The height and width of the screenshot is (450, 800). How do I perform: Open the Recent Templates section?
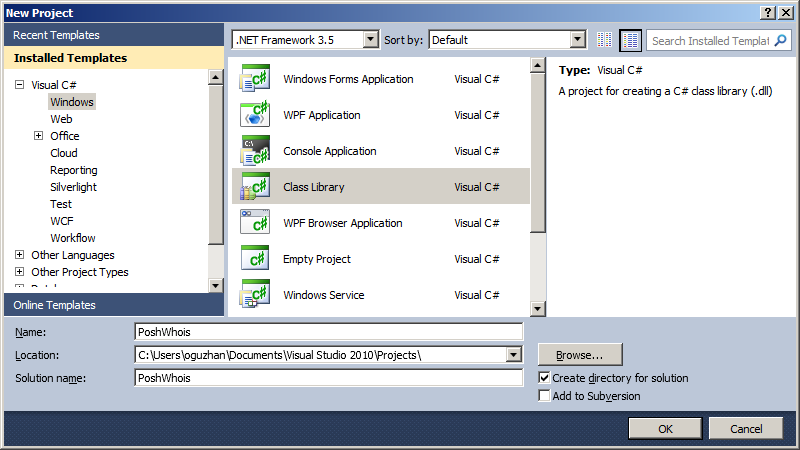tap(56, 35)
